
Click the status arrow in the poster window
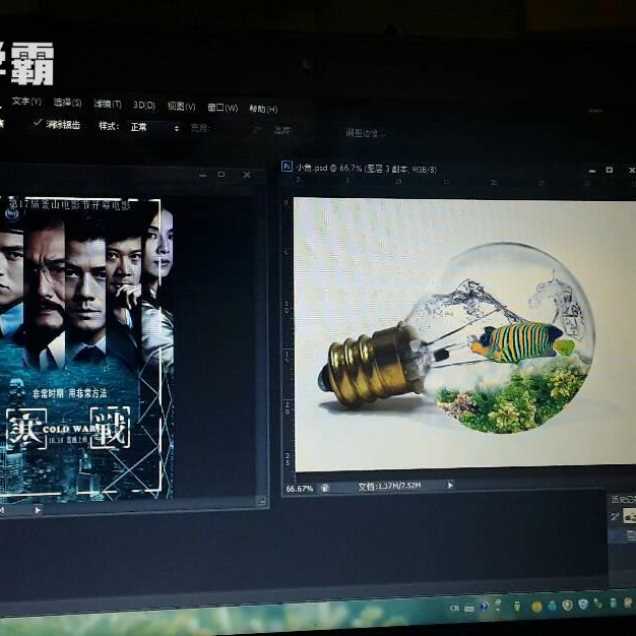38,510
